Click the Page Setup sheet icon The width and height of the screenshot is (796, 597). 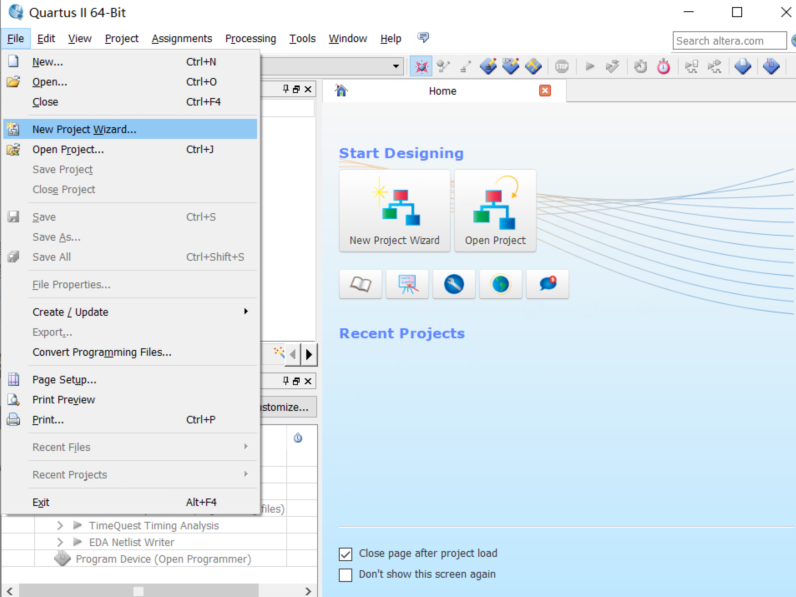pos(13,379)
